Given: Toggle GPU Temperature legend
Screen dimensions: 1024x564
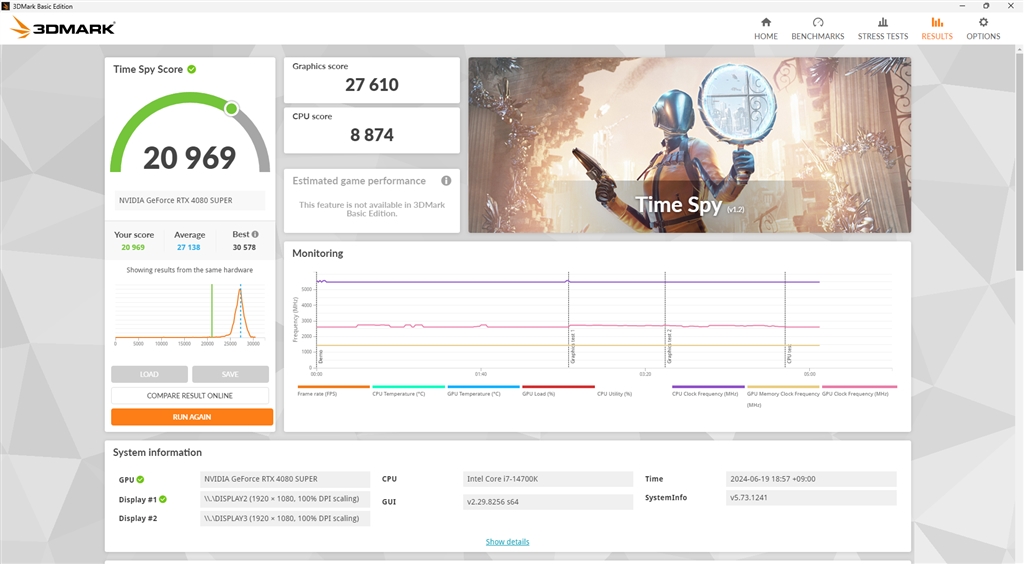Looking at the screenshot, I should [x=483, y=390].
